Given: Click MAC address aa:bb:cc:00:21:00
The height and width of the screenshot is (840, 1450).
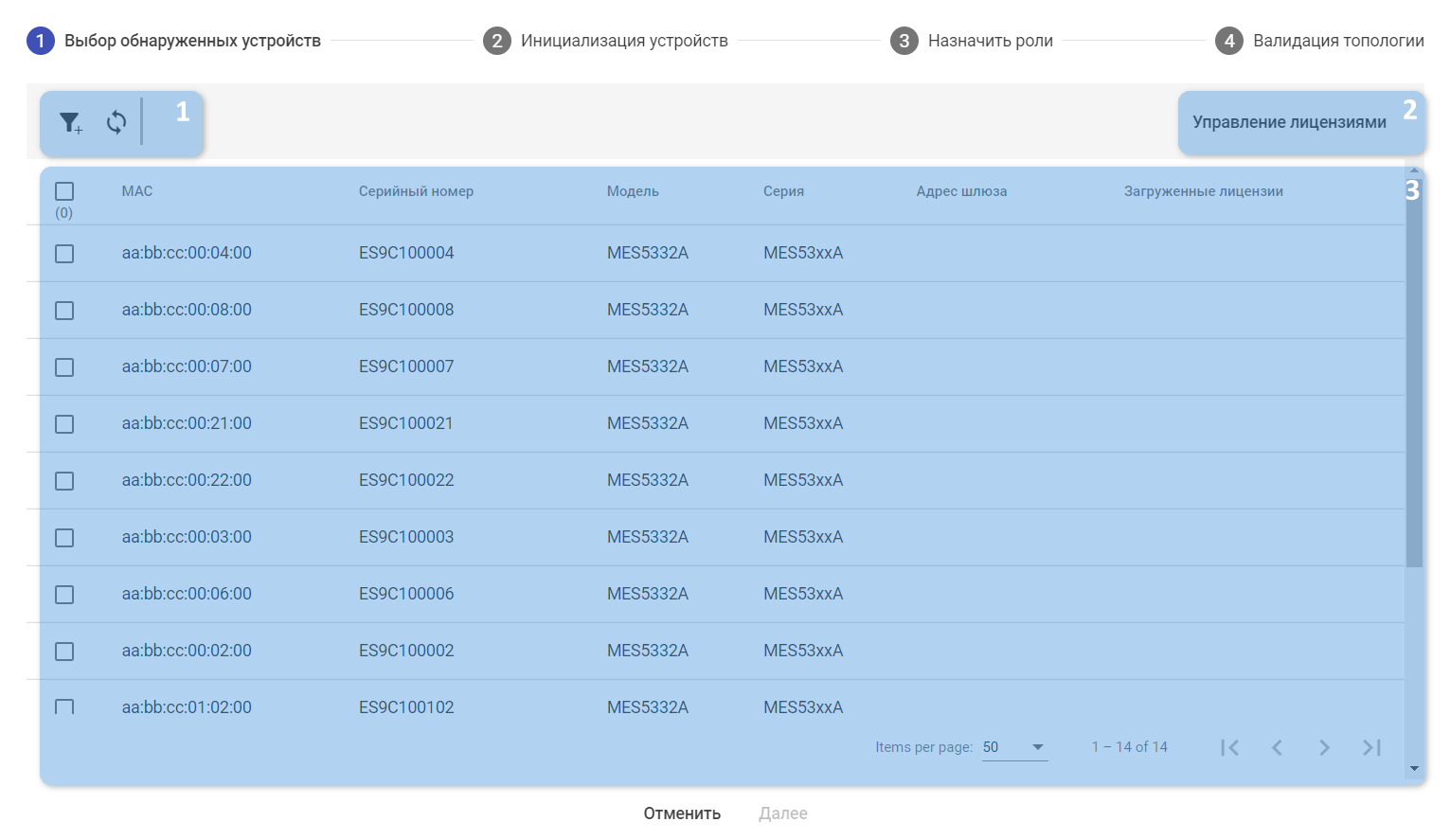Looking at the screenshot, I should tap(187, 423).
